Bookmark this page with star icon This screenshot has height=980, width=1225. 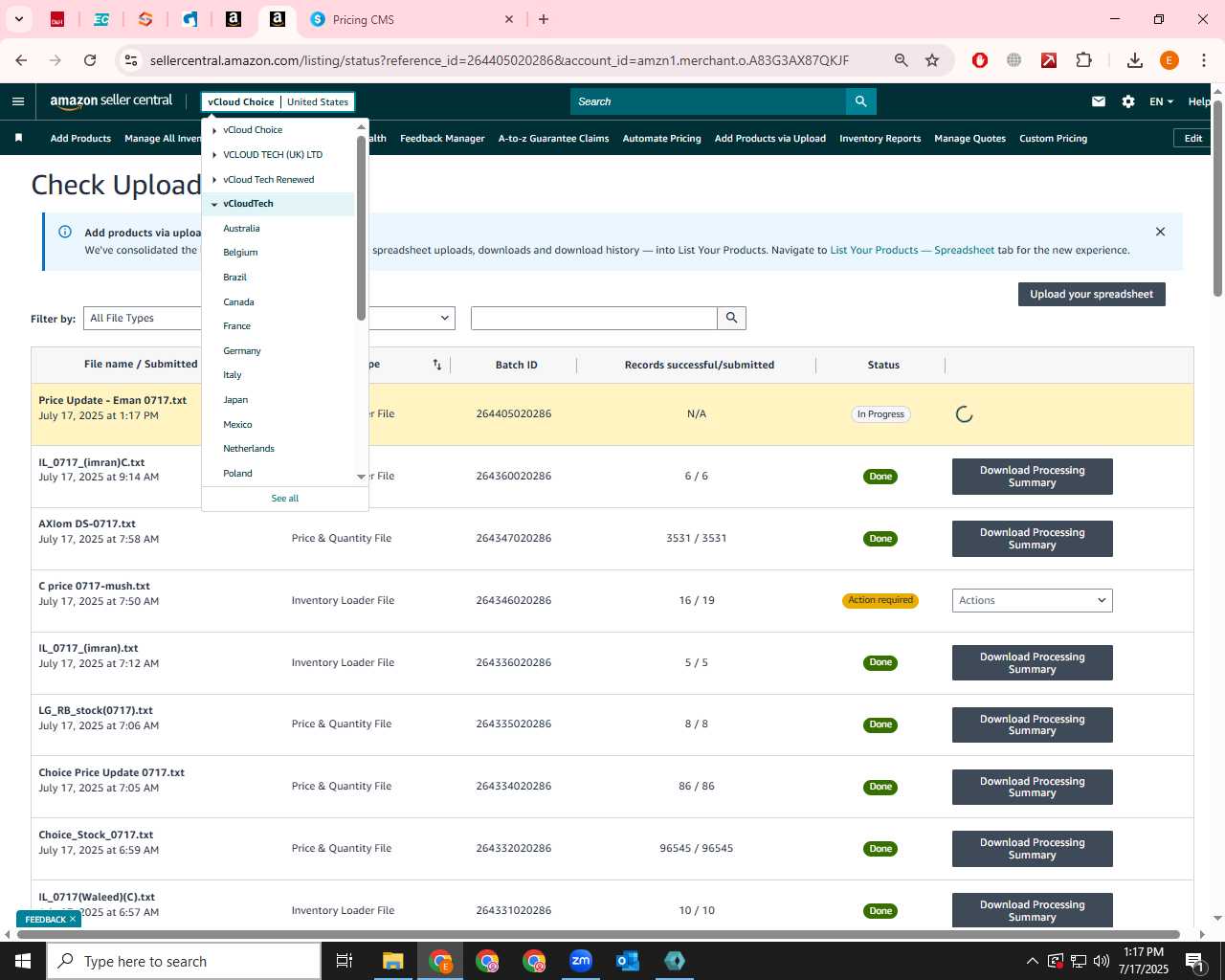[x=932, y=60]
